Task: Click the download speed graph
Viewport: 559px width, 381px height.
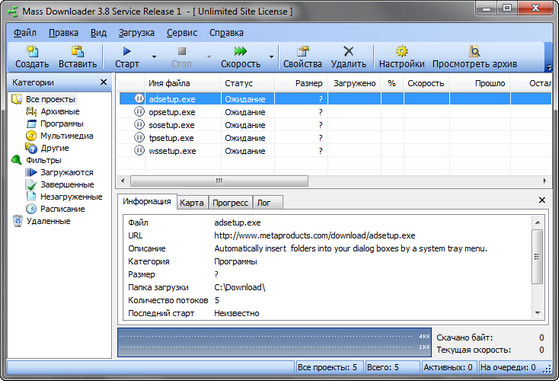Action: (274, 343)
